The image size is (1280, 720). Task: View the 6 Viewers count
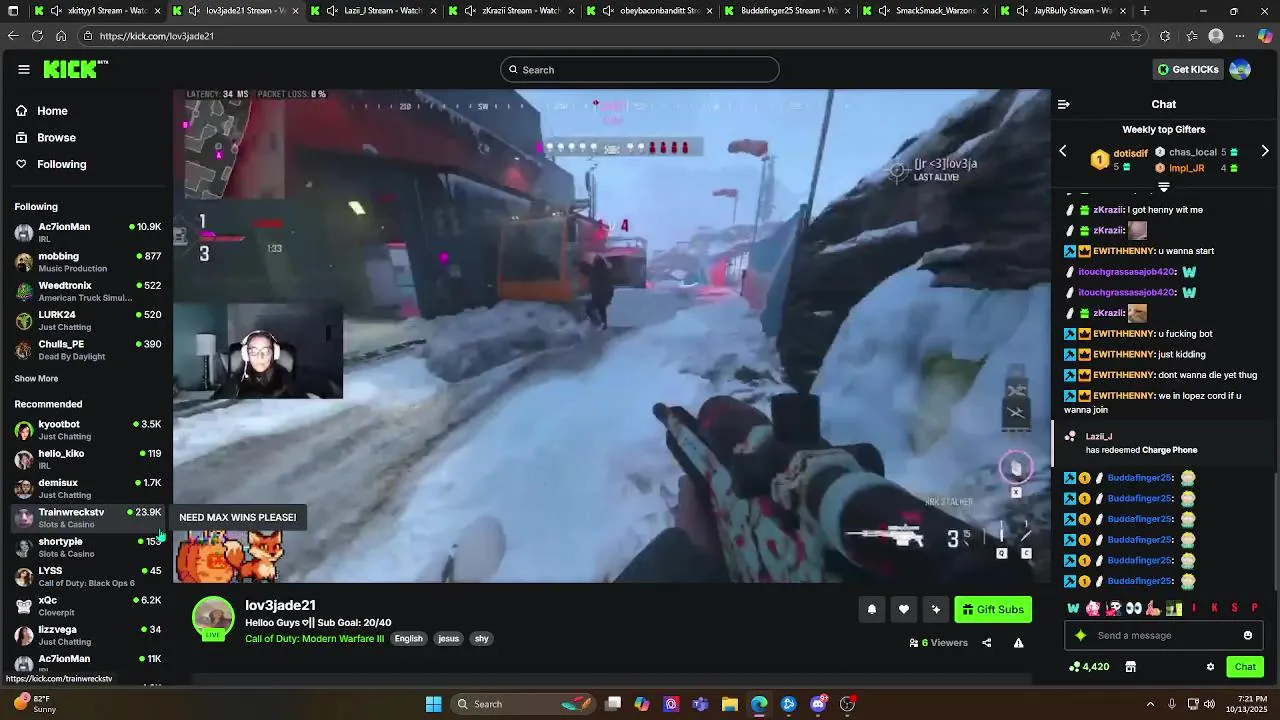(x=939, y=643)
